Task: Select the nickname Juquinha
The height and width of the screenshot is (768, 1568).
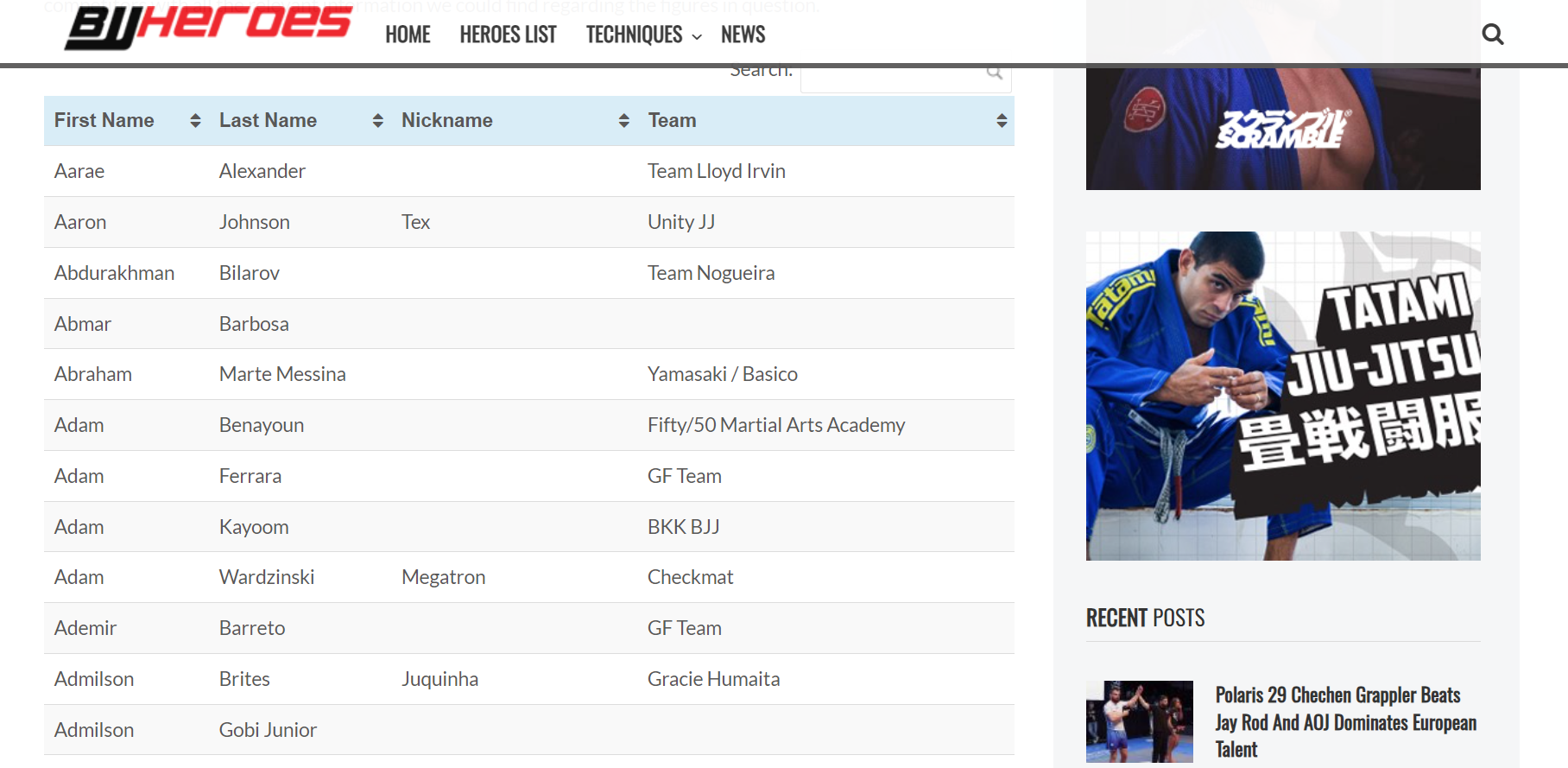Action: click(440, 679)
